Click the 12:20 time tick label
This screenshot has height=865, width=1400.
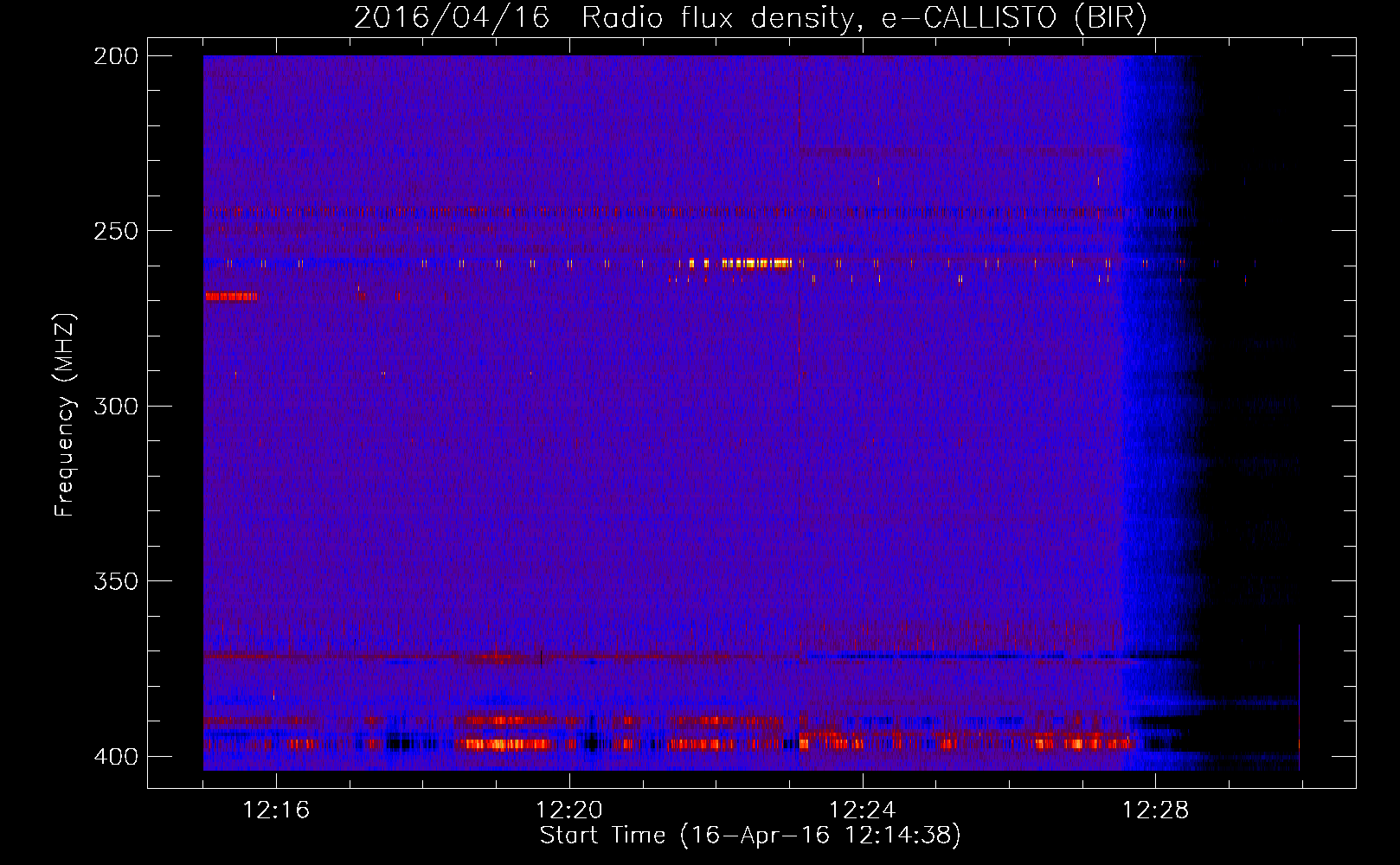569,811
